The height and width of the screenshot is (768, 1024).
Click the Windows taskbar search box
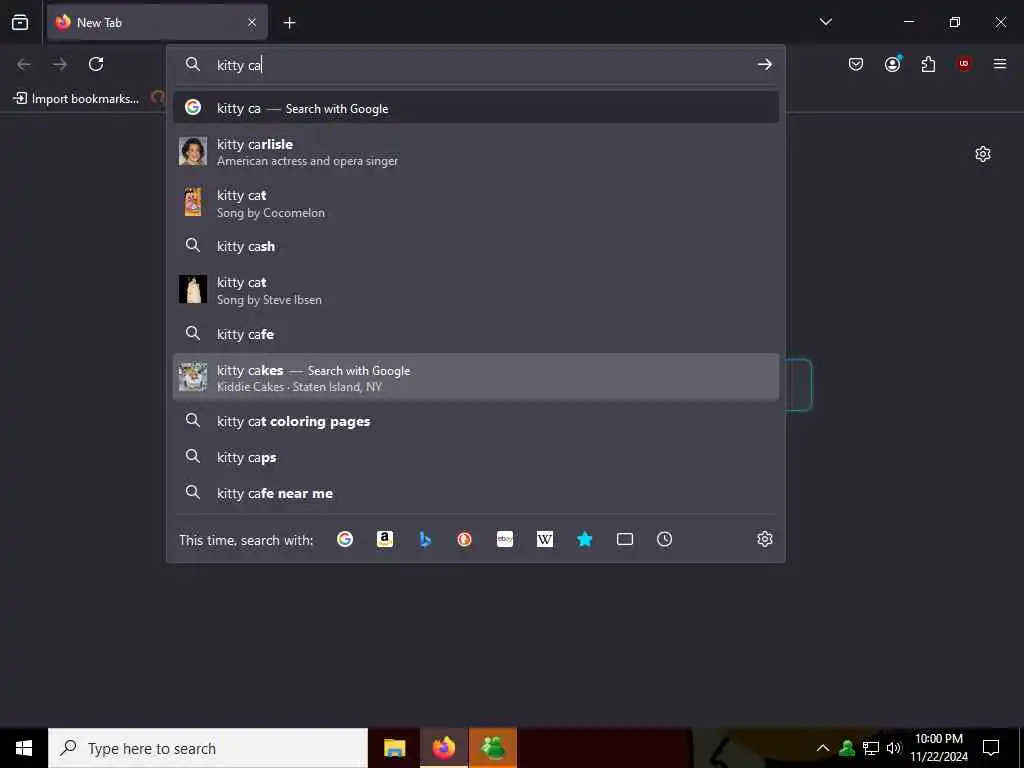pyautogui.click(x=208, y=748)
